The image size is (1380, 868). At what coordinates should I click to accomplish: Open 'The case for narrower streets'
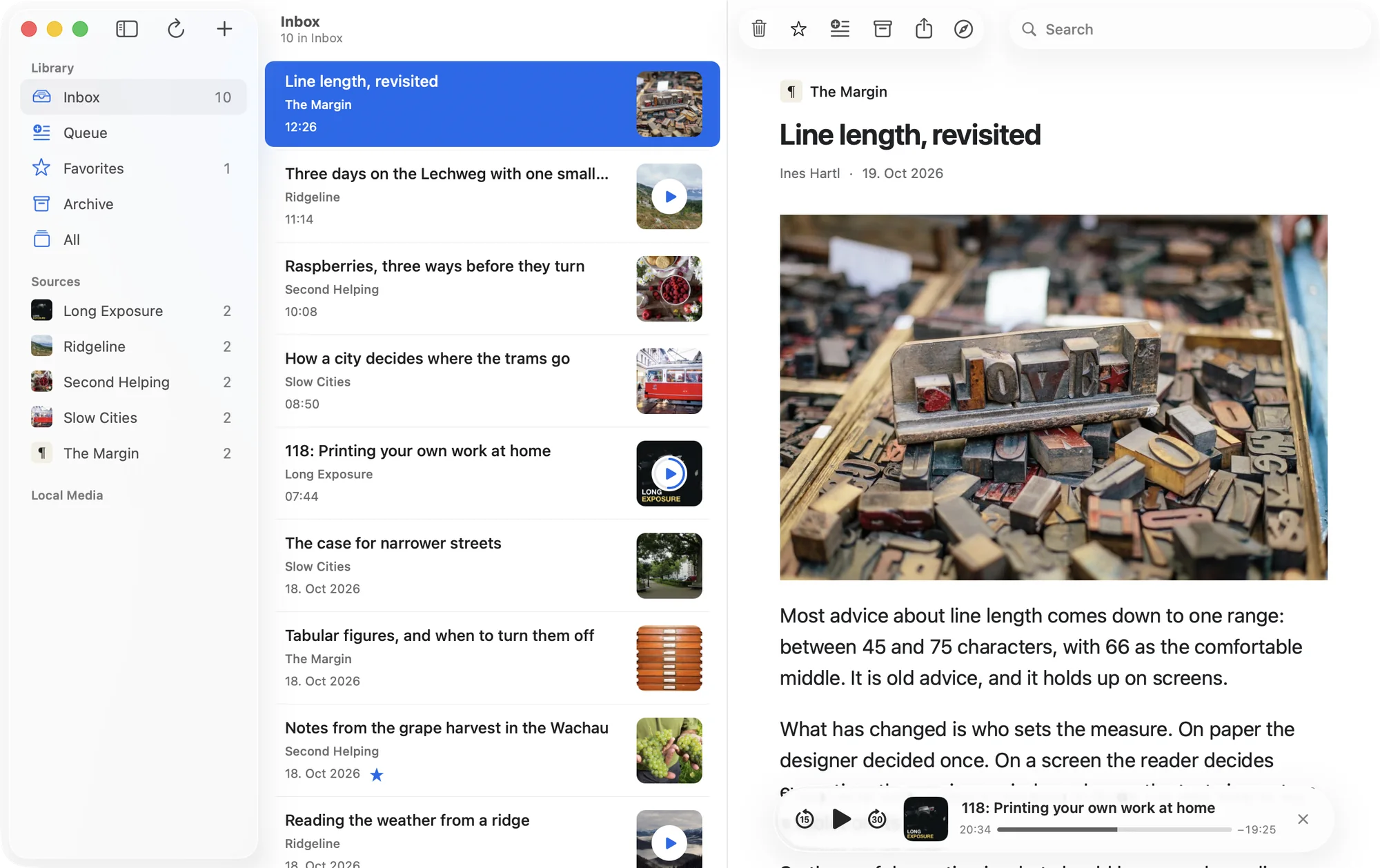pyautogui.click(x=492, y=566)
